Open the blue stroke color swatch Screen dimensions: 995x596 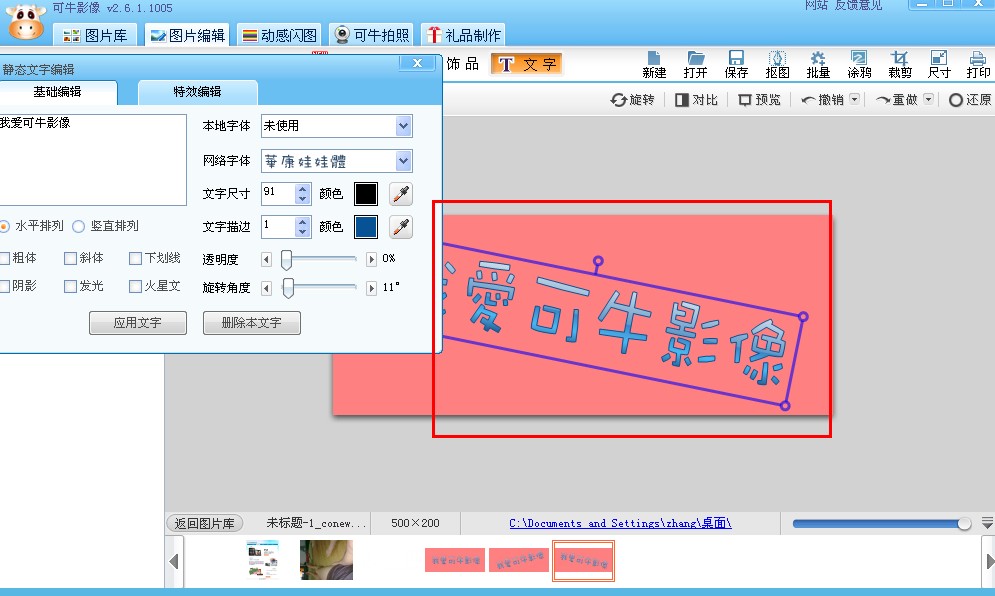point(366,227)
